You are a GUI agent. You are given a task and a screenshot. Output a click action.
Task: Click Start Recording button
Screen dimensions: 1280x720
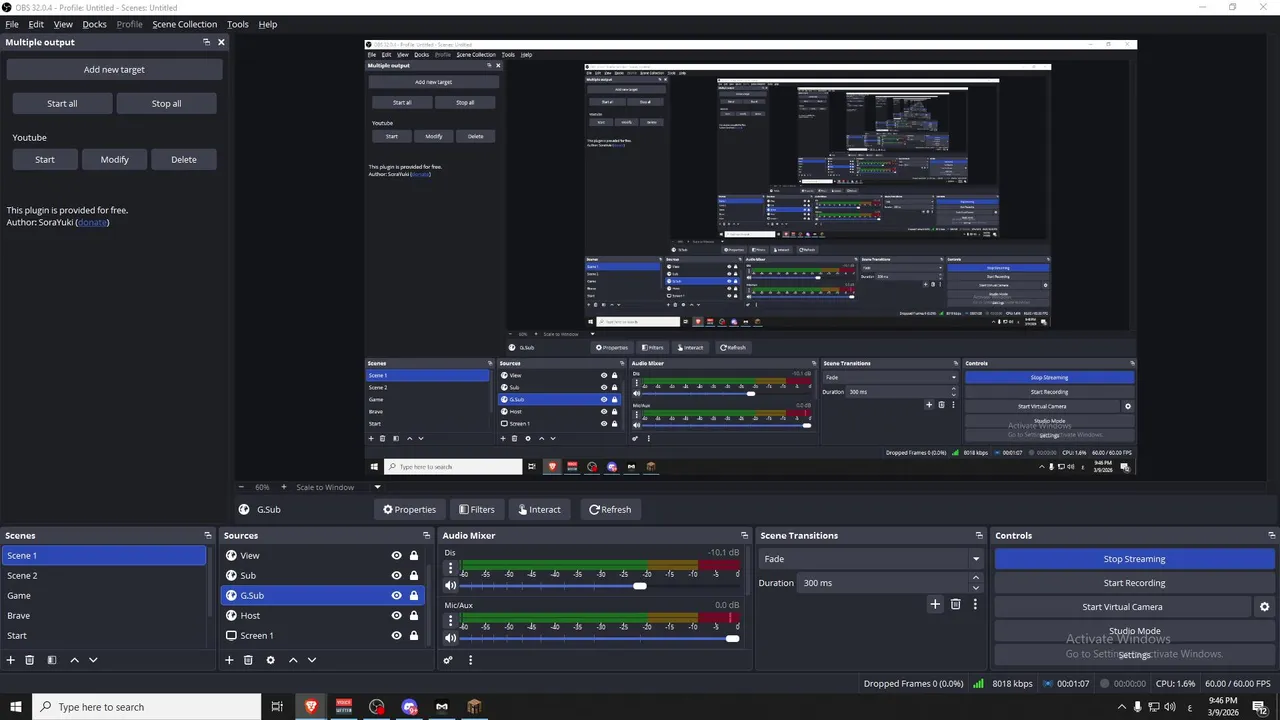[1134, 583]
